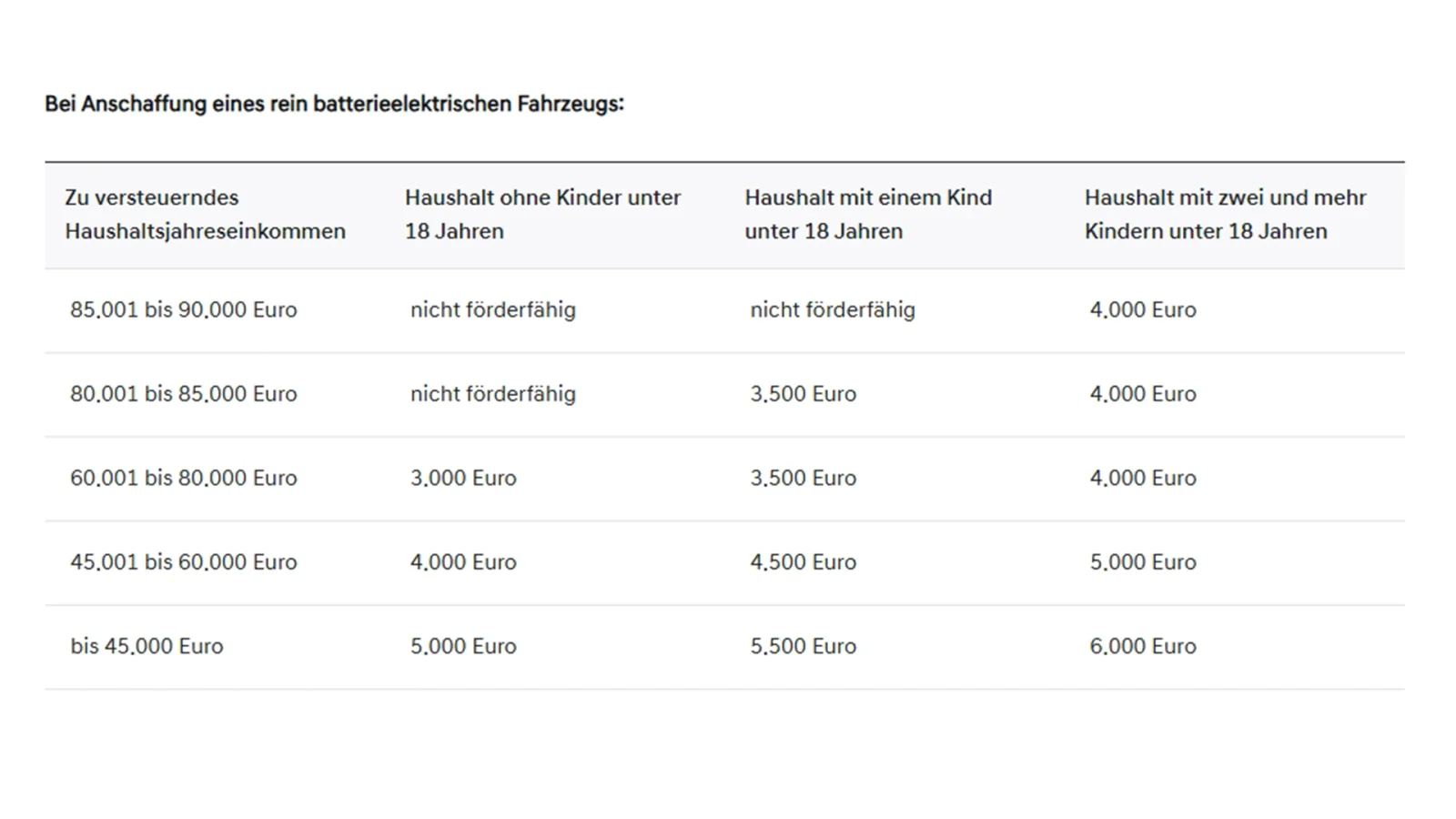Viewport: 1456px width, 819px height.
Task: Select the 'bis 45.000 Euro' income cell
Action: pos(147,646)
